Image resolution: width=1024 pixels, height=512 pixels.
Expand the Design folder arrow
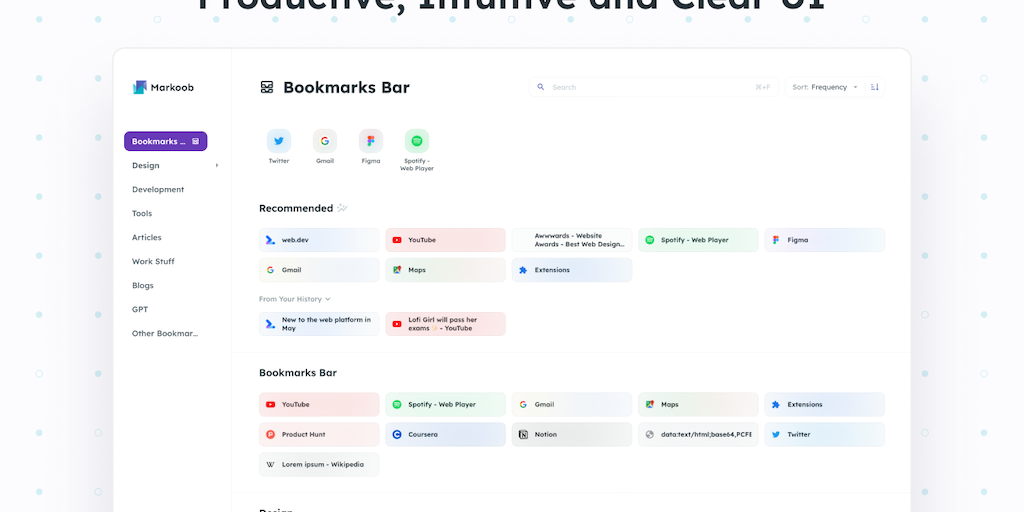[217, 166]
